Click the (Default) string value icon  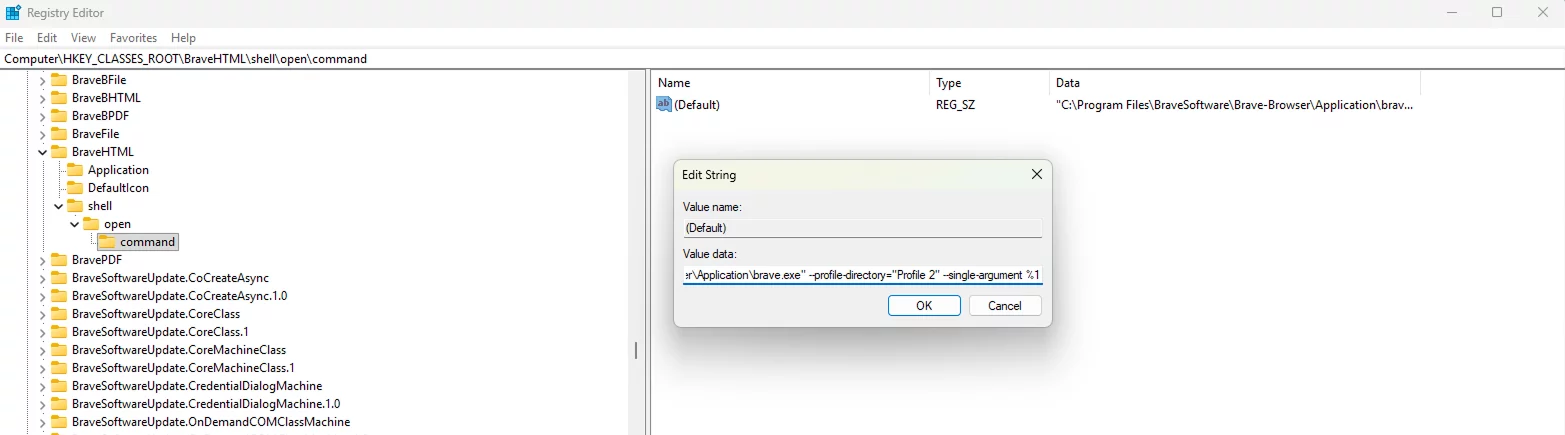(664, 104)
